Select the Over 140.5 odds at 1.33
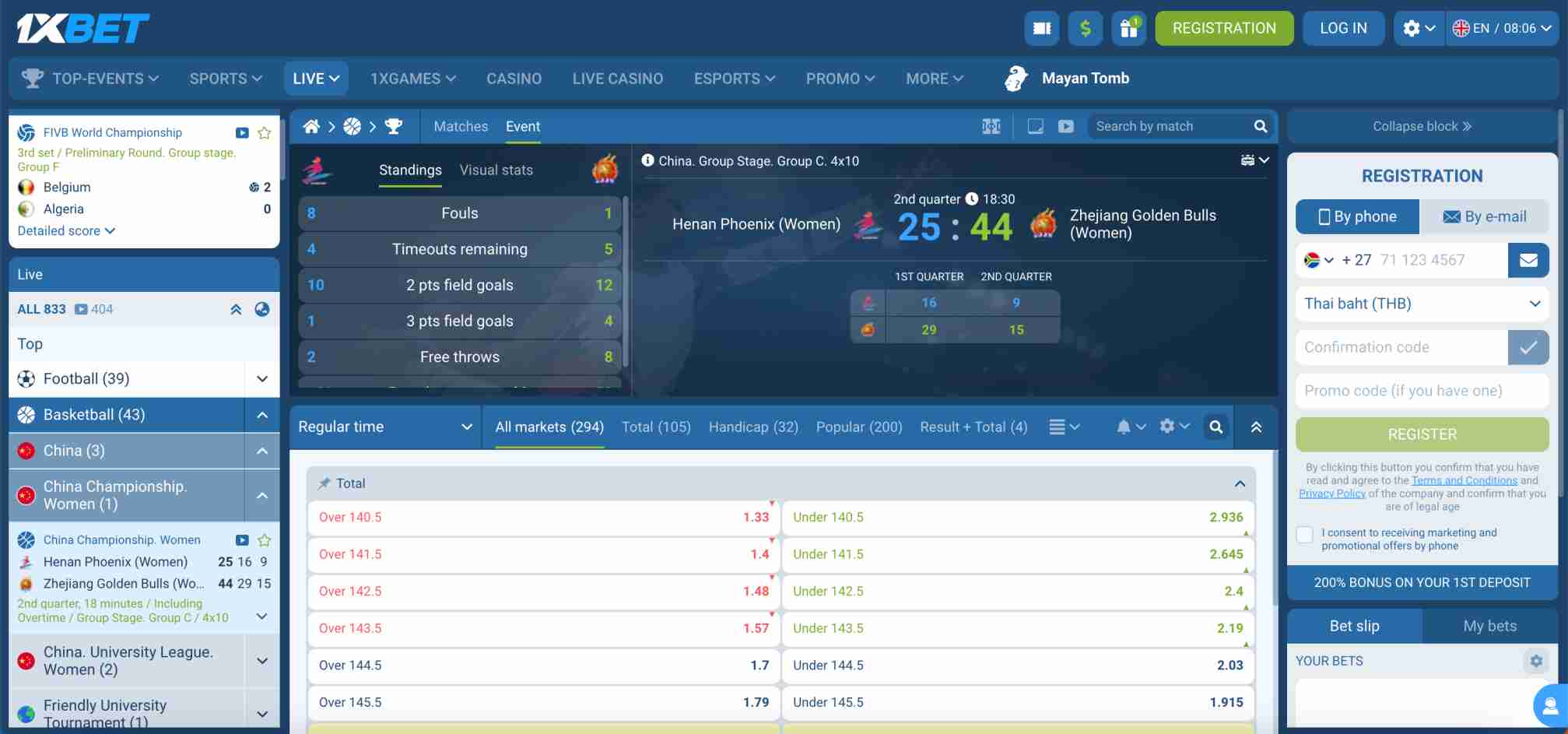The height and width of the screenshot is (734, 1568). point(542,517)
